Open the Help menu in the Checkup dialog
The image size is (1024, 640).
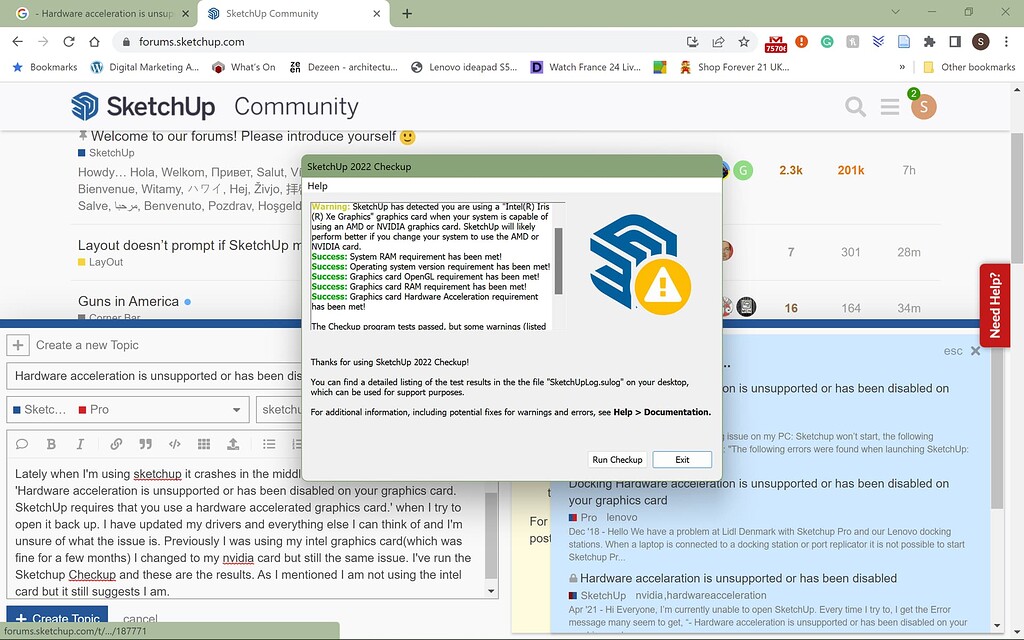click(x=317, y=186)
